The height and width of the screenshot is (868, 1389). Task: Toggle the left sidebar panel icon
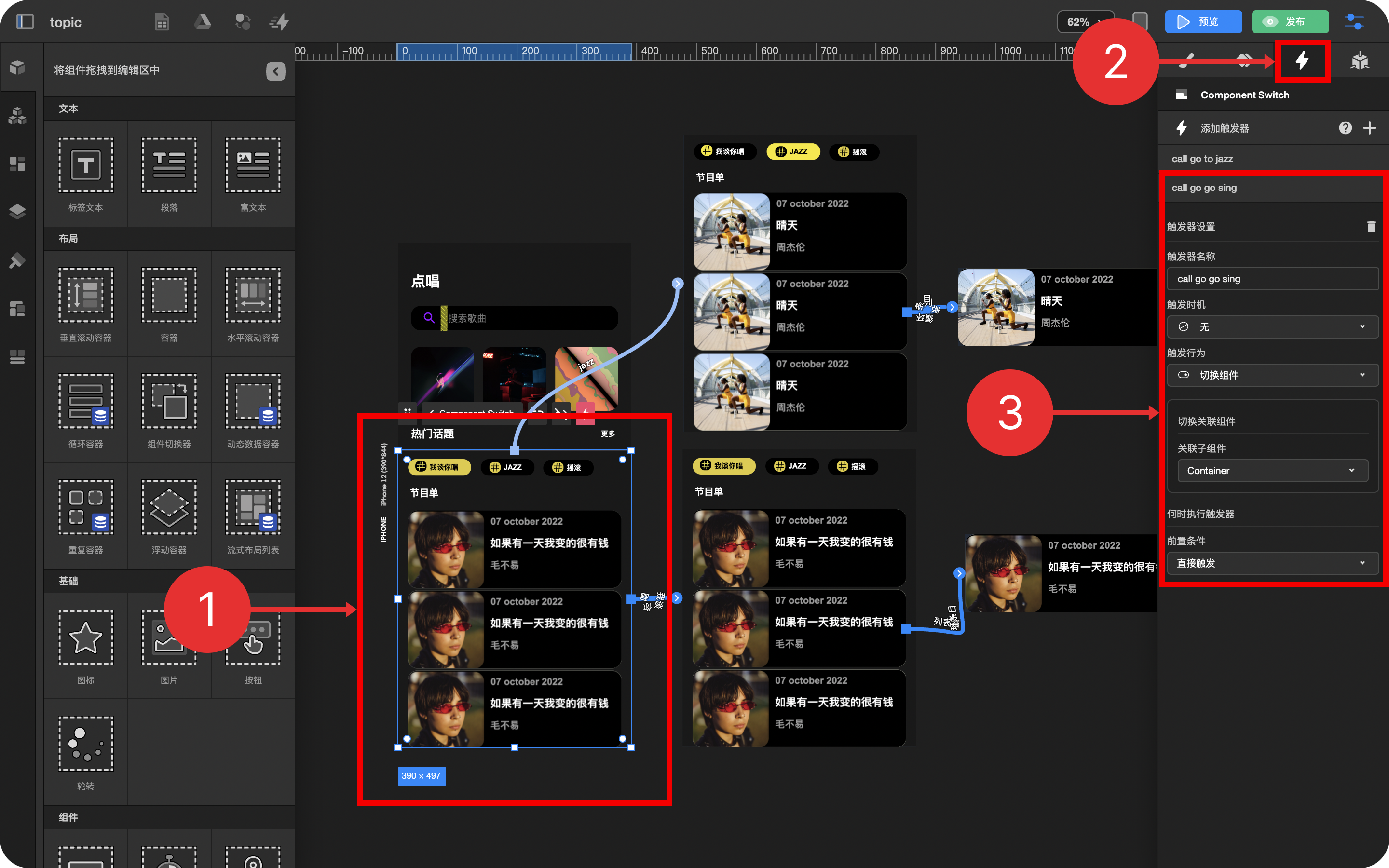pyautogui.click(x=25, y=22)
